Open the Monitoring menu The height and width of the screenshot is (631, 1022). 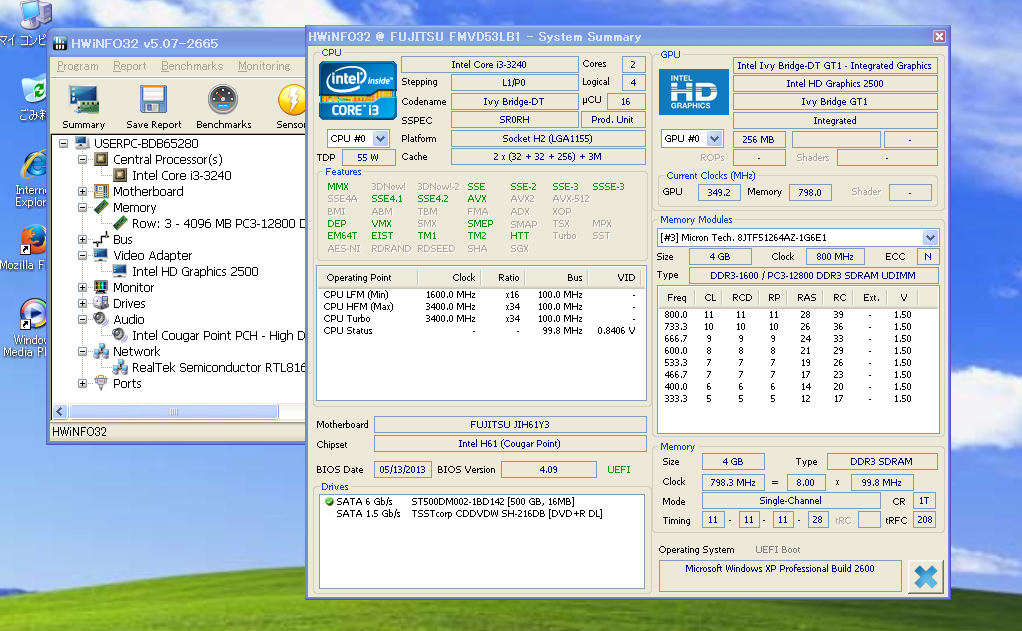[x=264, y=66]
